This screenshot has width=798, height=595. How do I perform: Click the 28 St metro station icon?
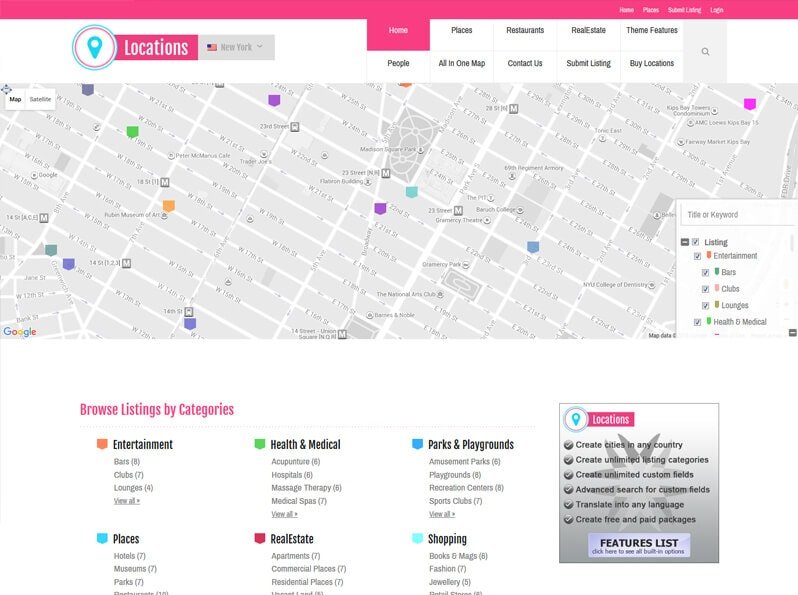point(514,108)
